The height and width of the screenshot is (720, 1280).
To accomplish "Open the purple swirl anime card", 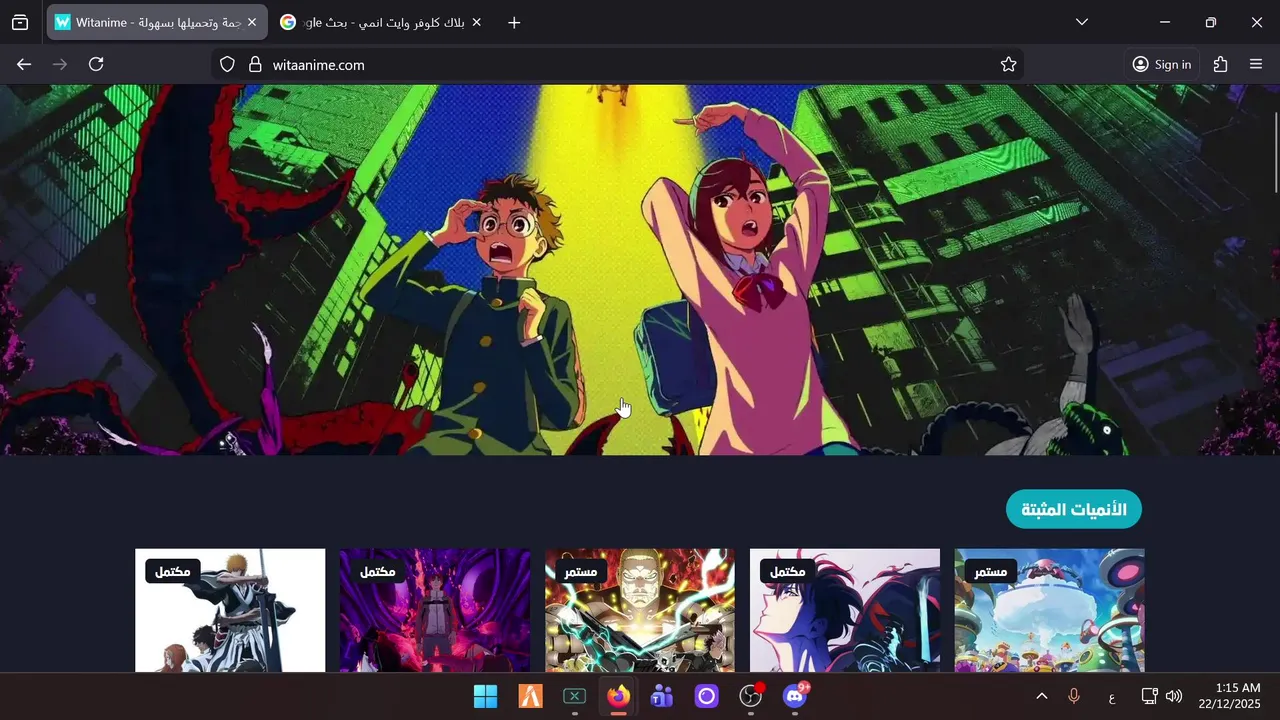I will click(x=435, y=610).
